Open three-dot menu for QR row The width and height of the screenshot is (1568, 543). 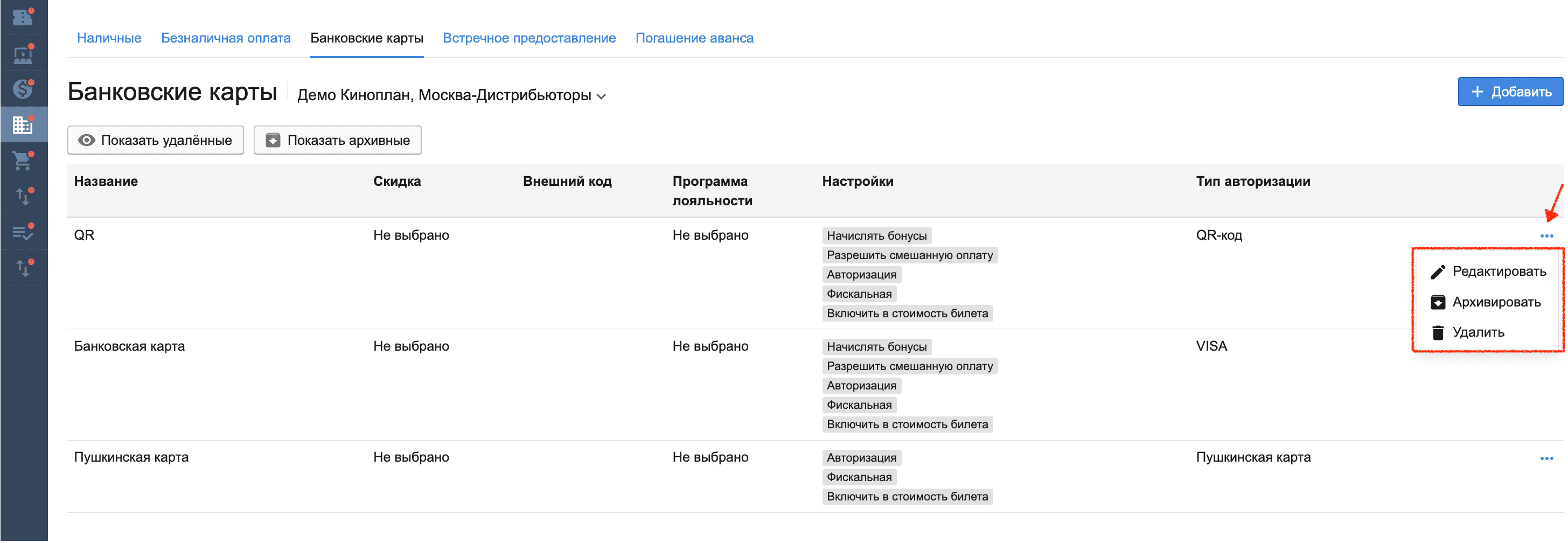click(x=1546, y=236)
